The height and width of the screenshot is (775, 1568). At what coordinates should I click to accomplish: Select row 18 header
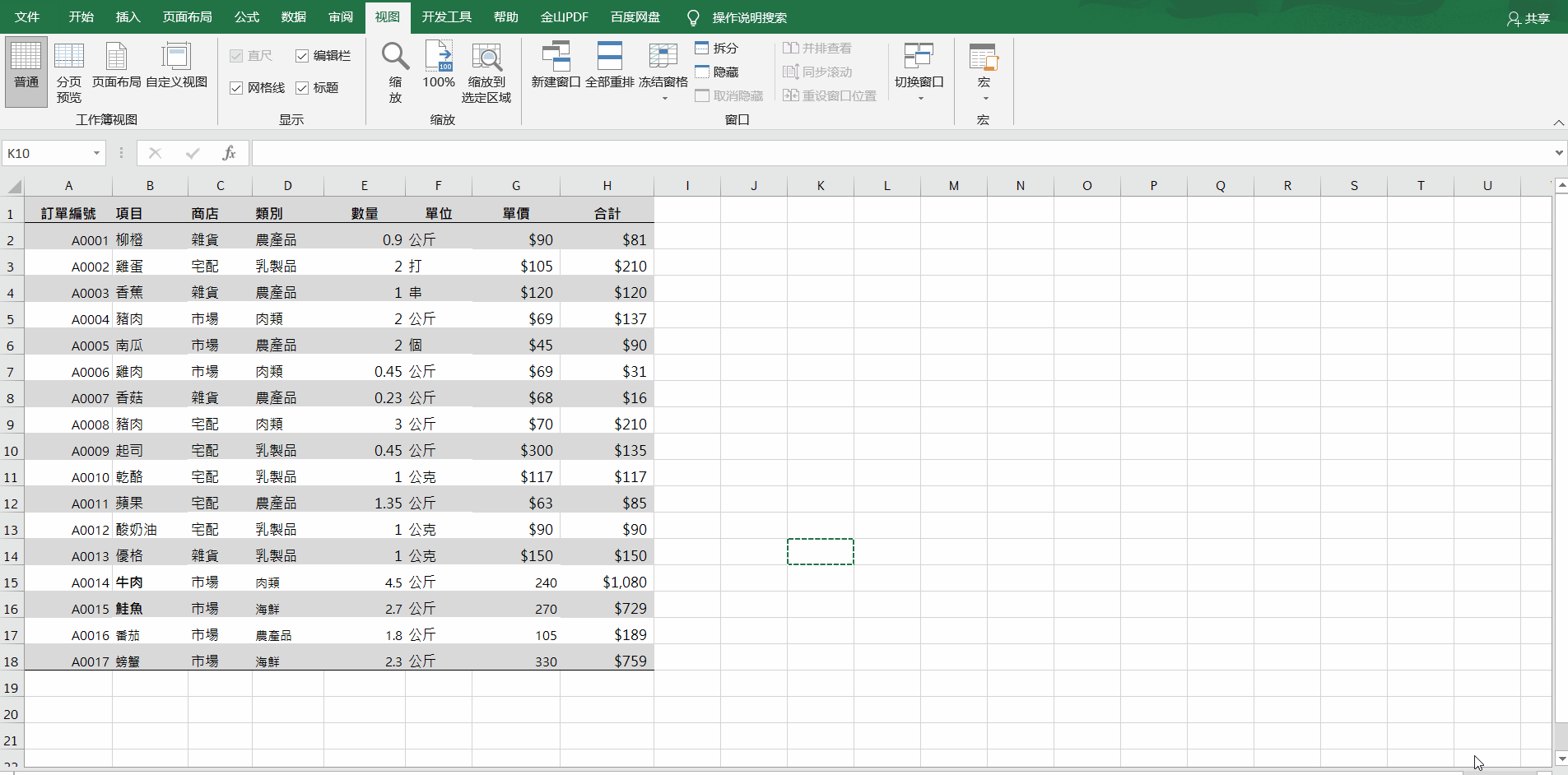[x=12, y=661]
